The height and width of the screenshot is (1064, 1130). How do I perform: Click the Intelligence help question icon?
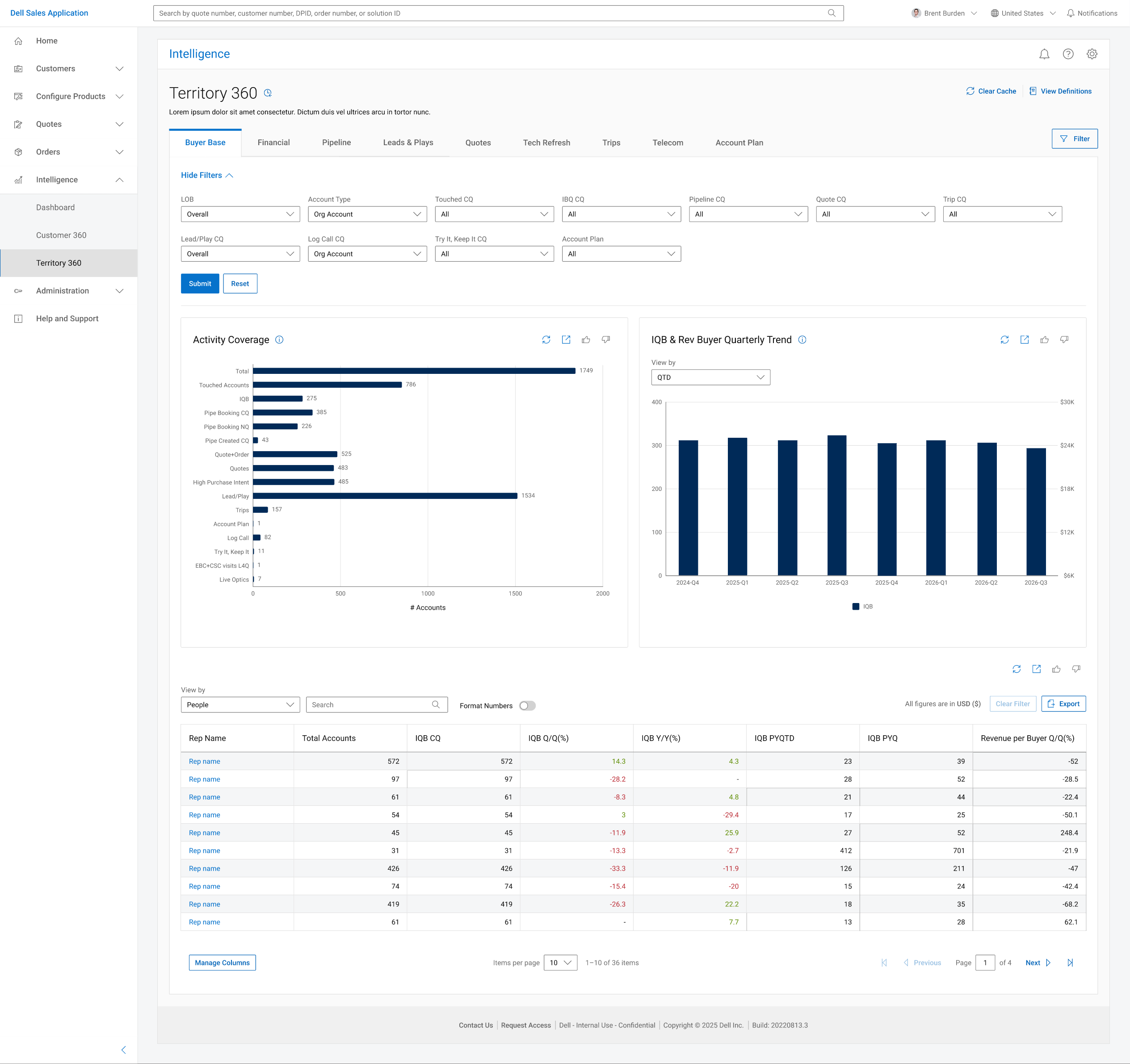(1067, 54)
